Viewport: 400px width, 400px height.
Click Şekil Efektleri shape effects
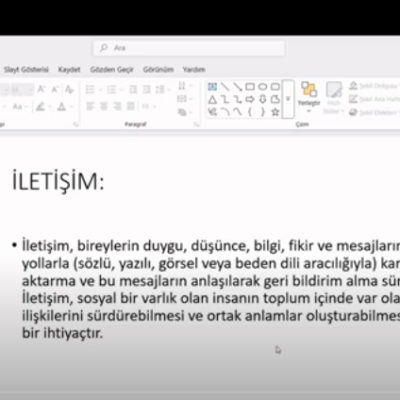(x=373, y=112)
